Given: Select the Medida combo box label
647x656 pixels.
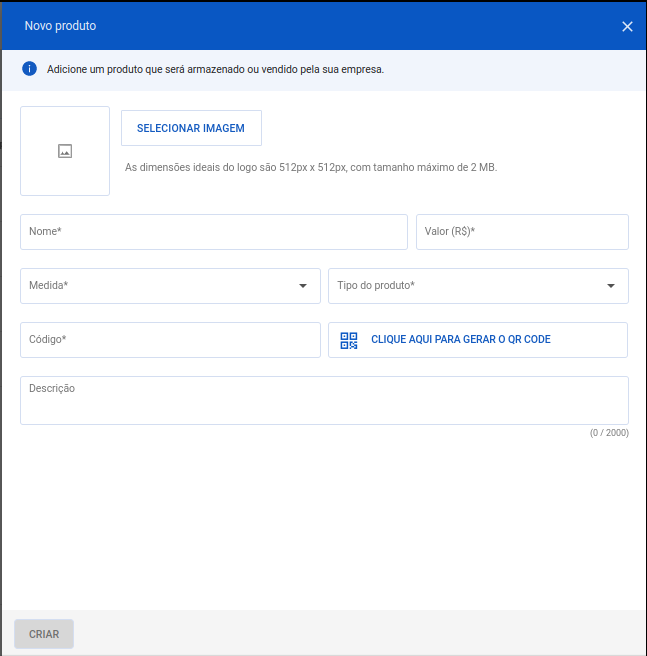Looking at the screenshot, I should [49, 286].
